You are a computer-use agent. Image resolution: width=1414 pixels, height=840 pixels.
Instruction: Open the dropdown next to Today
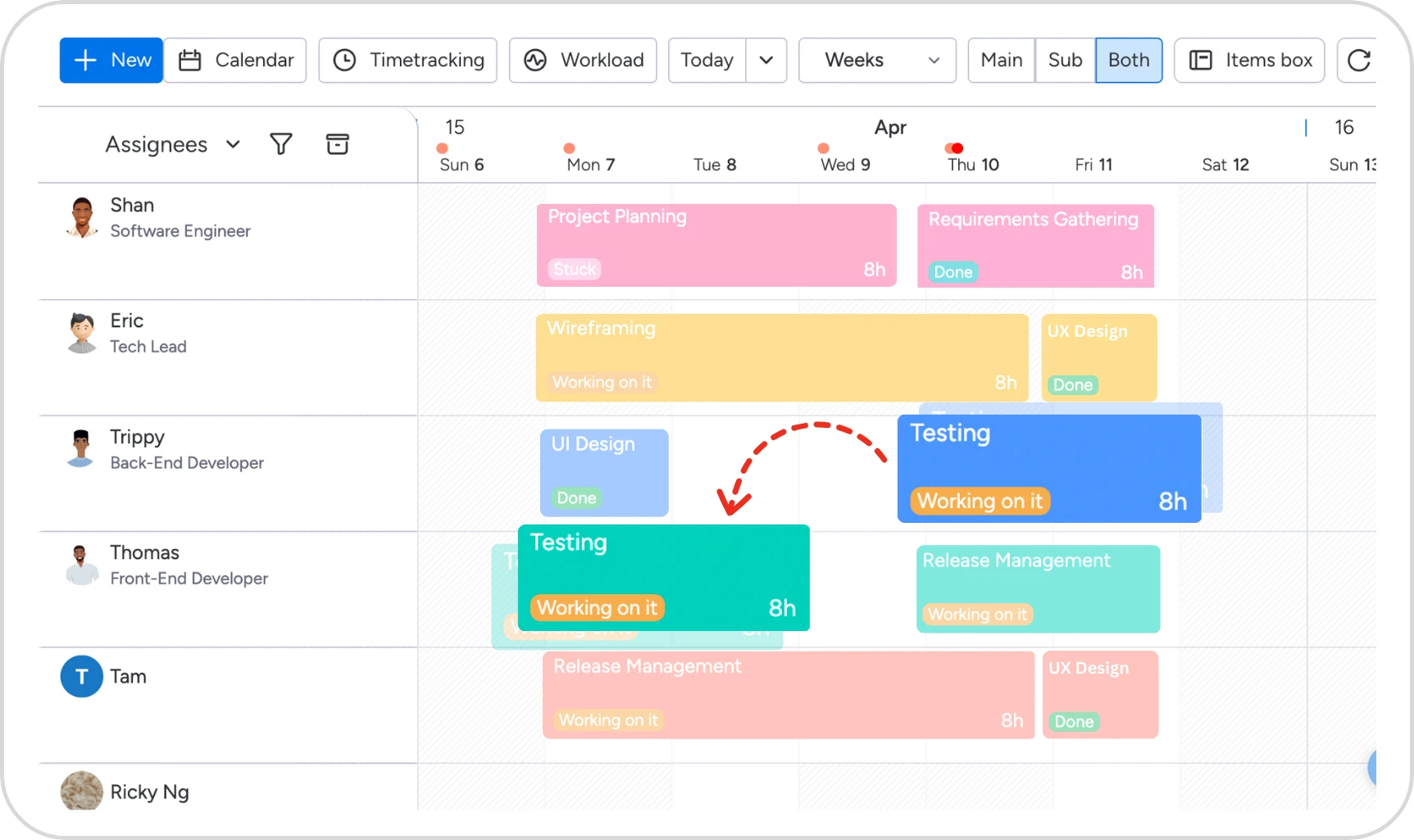point(766,60)
